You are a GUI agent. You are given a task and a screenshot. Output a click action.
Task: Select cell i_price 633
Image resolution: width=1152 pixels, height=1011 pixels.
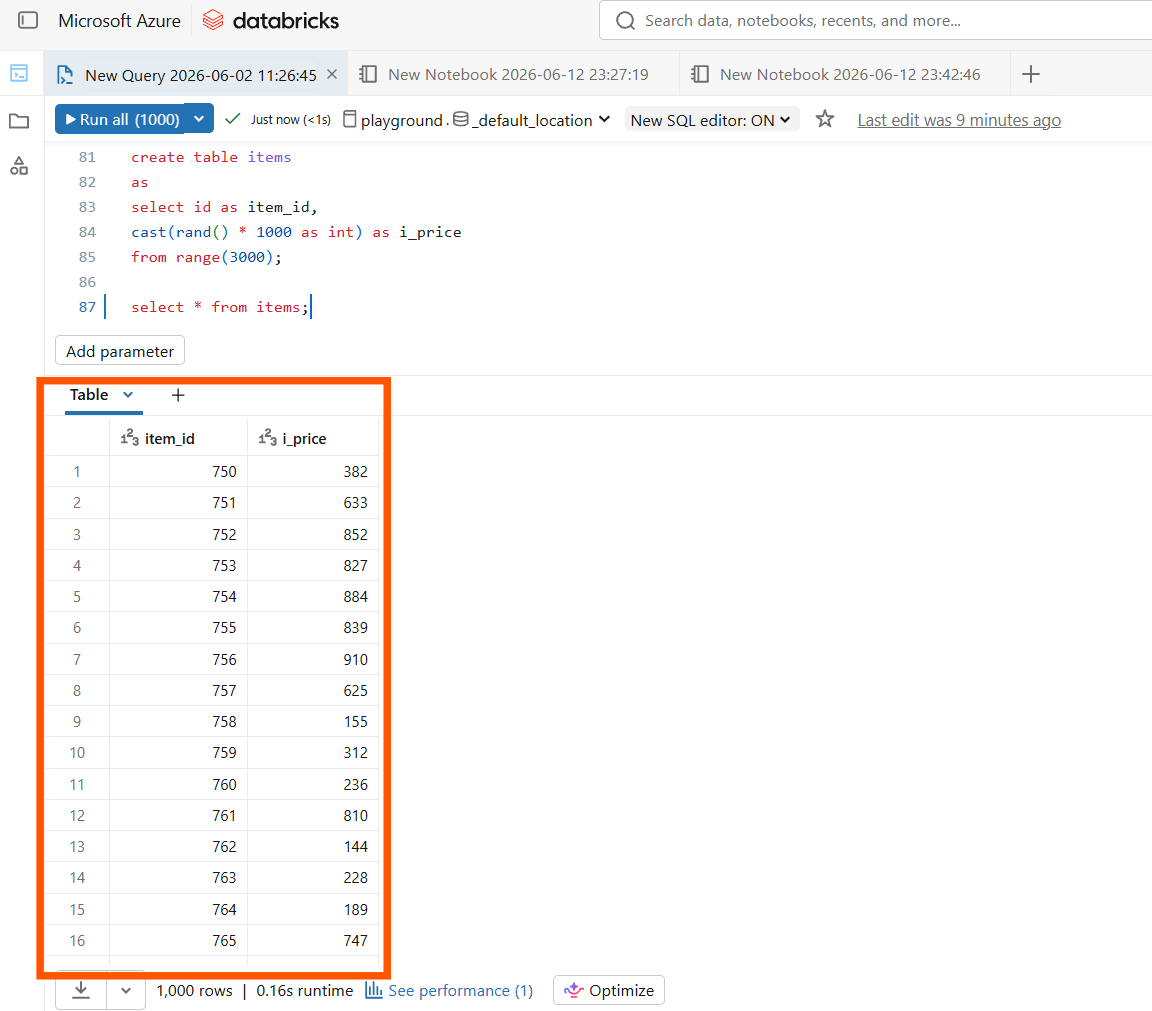pos(313,503)
